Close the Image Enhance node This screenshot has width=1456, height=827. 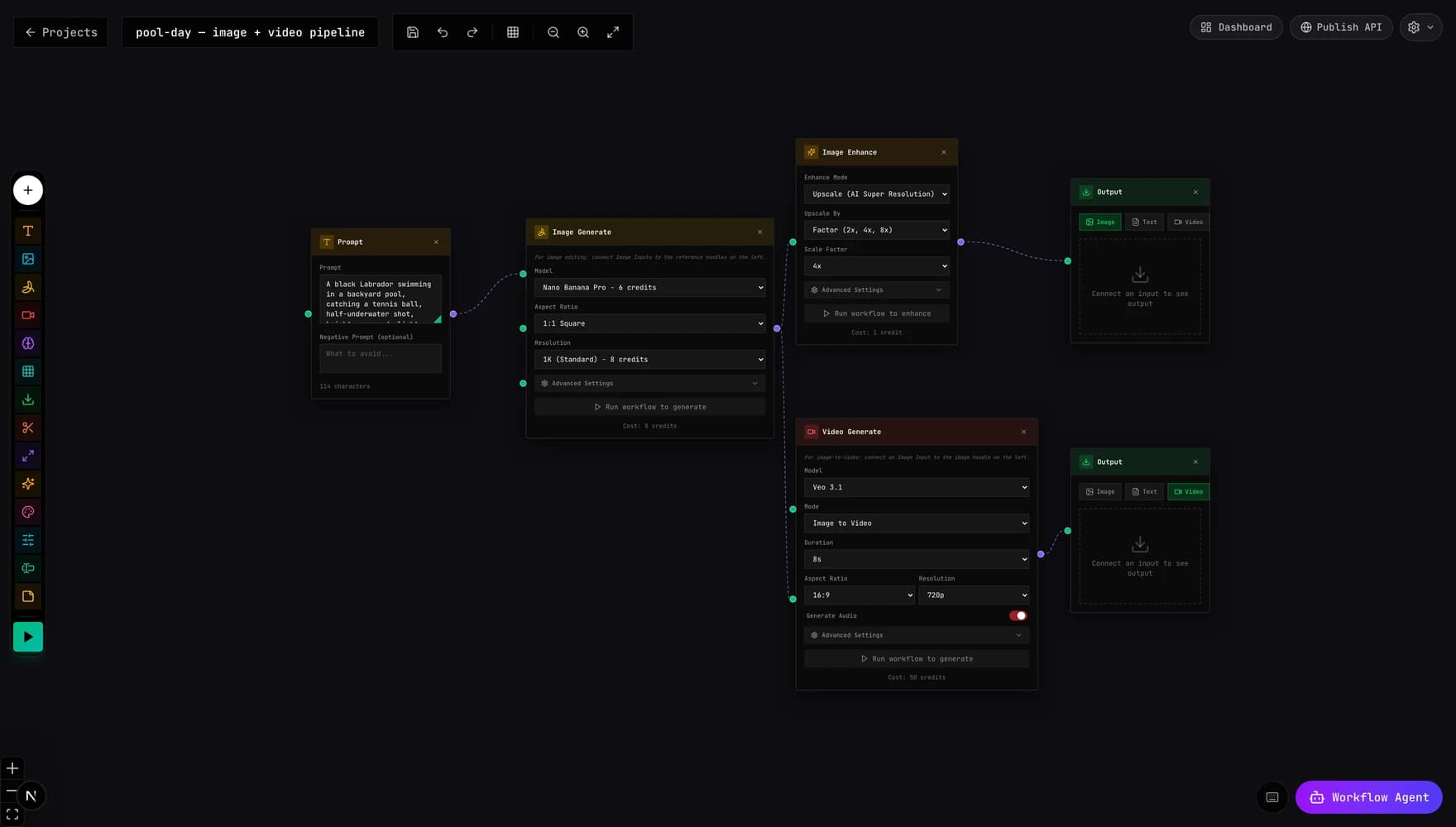943,152
